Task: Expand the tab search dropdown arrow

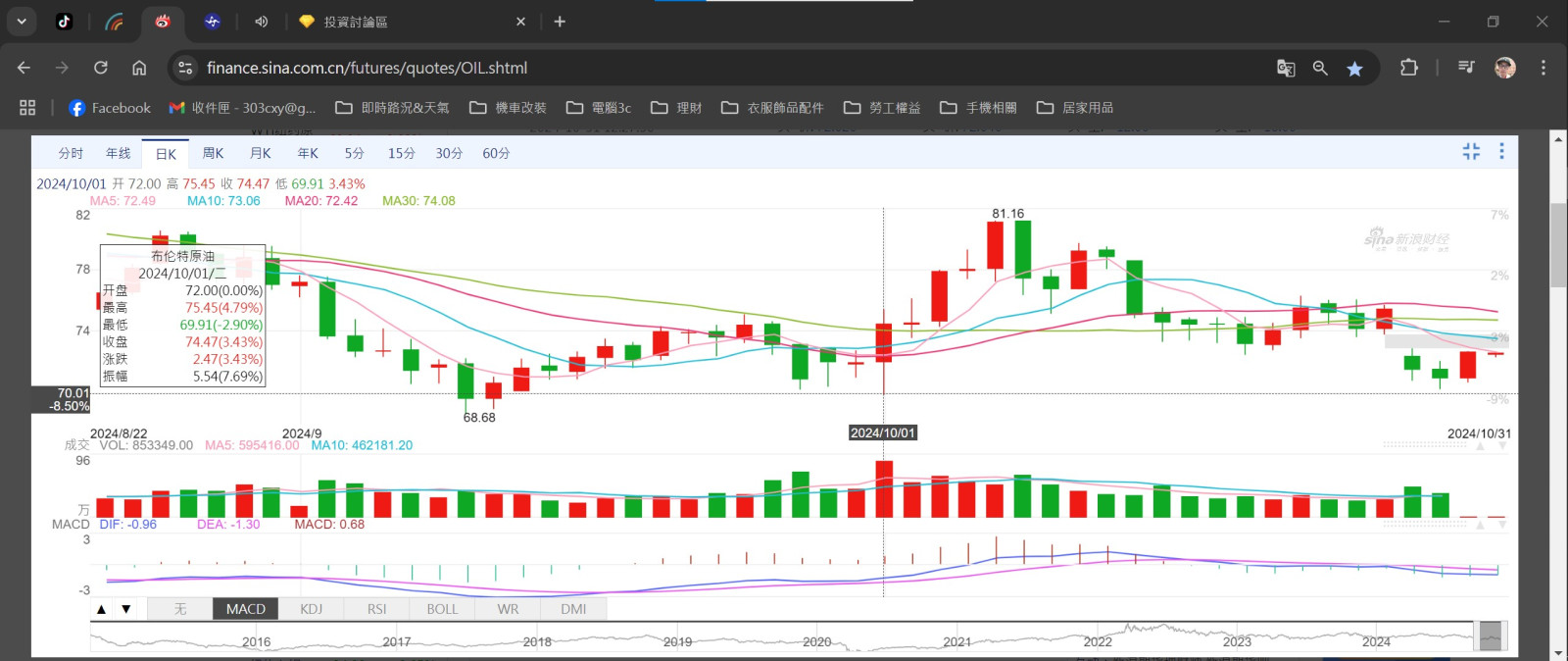Action: (22, 21)
